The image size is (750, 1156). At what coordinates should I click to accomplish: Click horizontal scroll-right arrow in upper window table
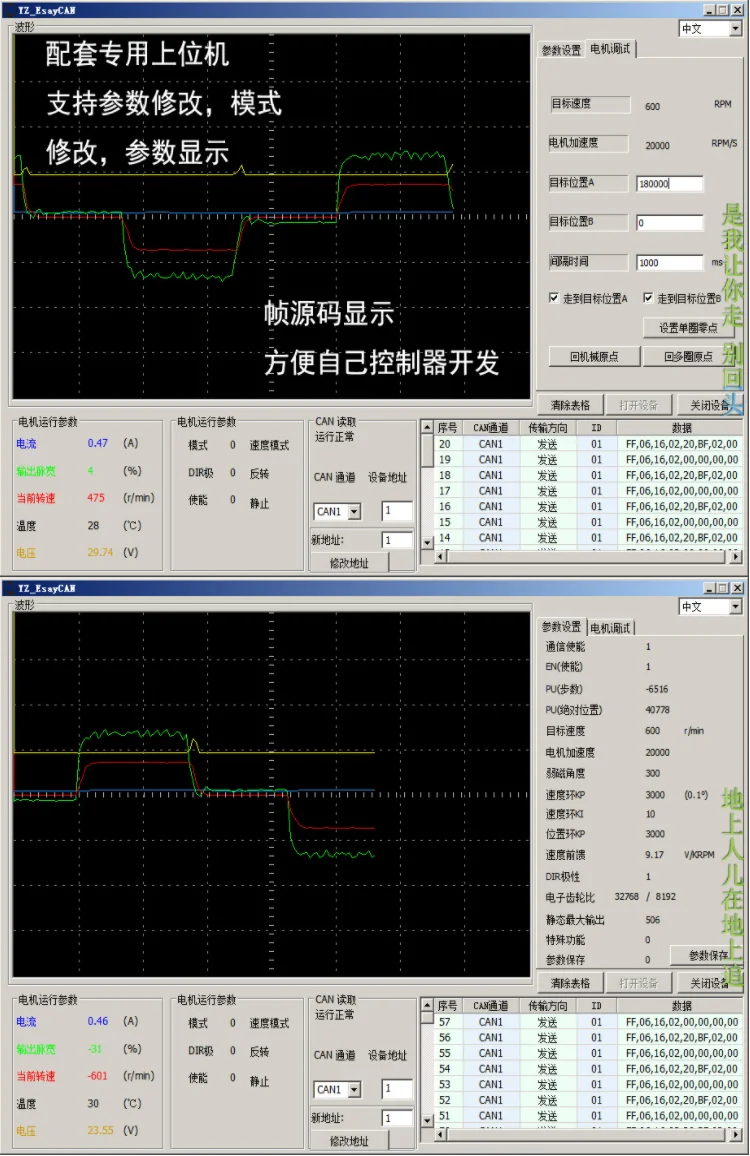736,557
